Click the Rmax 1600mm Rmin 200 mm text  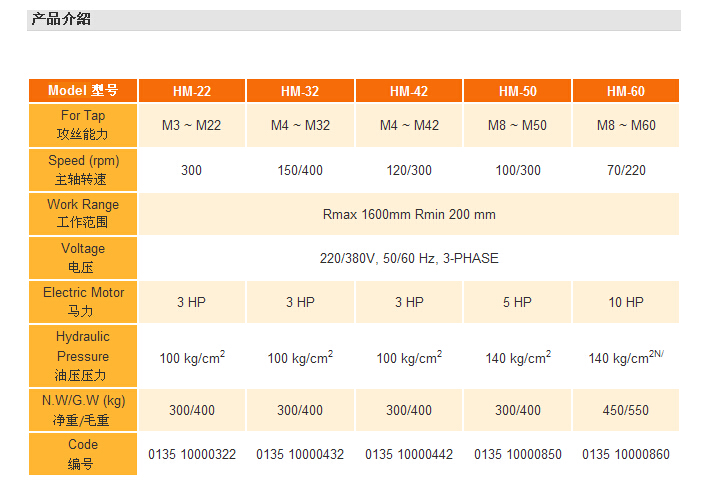(409, 214)
